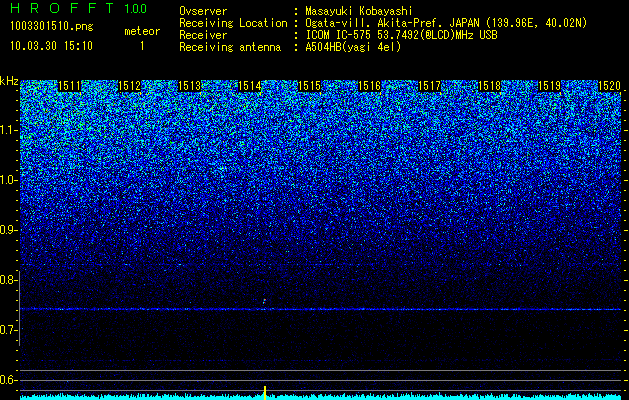Click the 1514 time marker

click(250, 86)
